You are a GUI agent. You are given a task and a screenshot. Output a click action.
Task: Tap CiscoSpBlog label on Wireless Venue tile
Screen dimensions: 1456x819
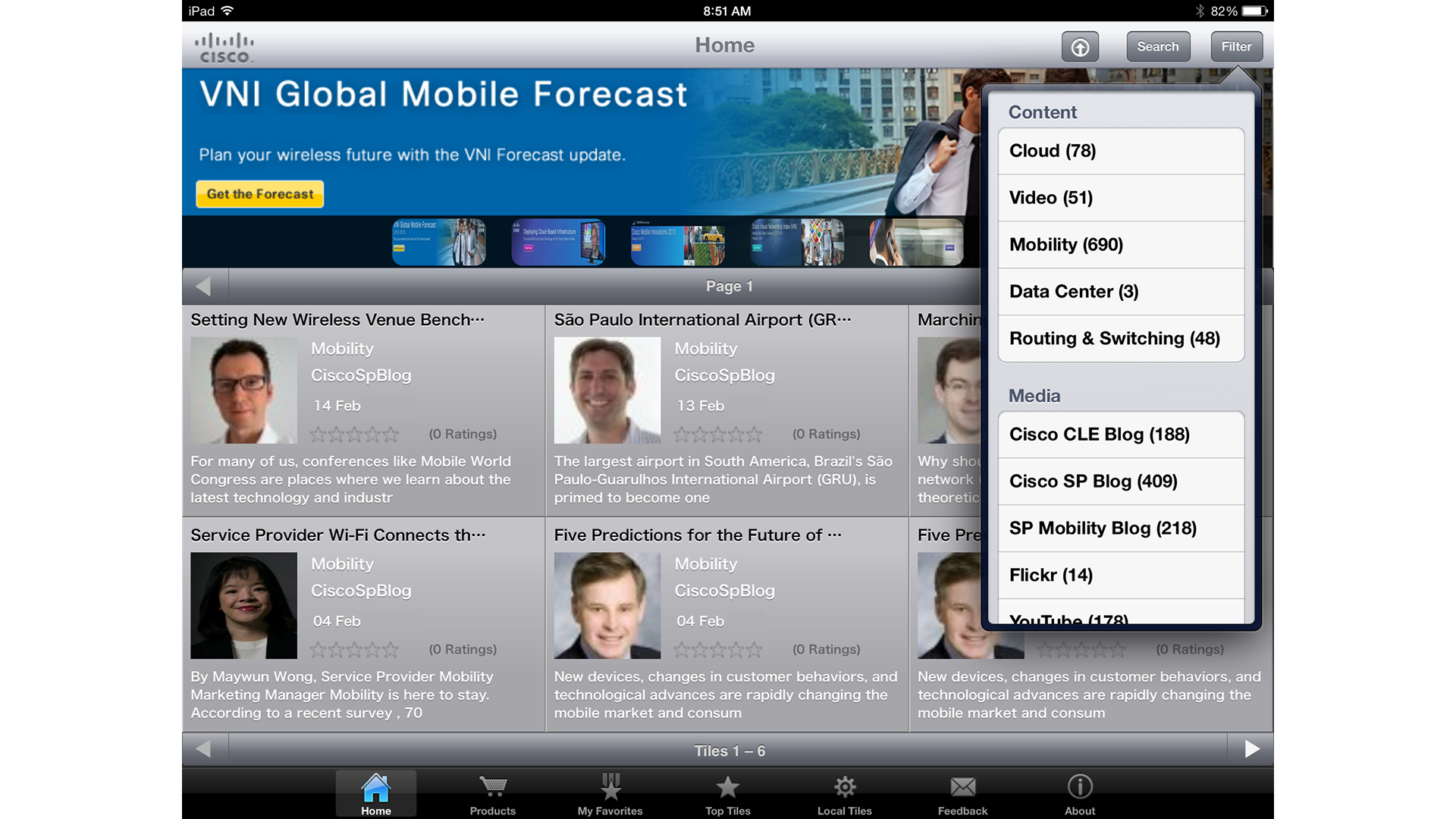[x=361, y=375]
